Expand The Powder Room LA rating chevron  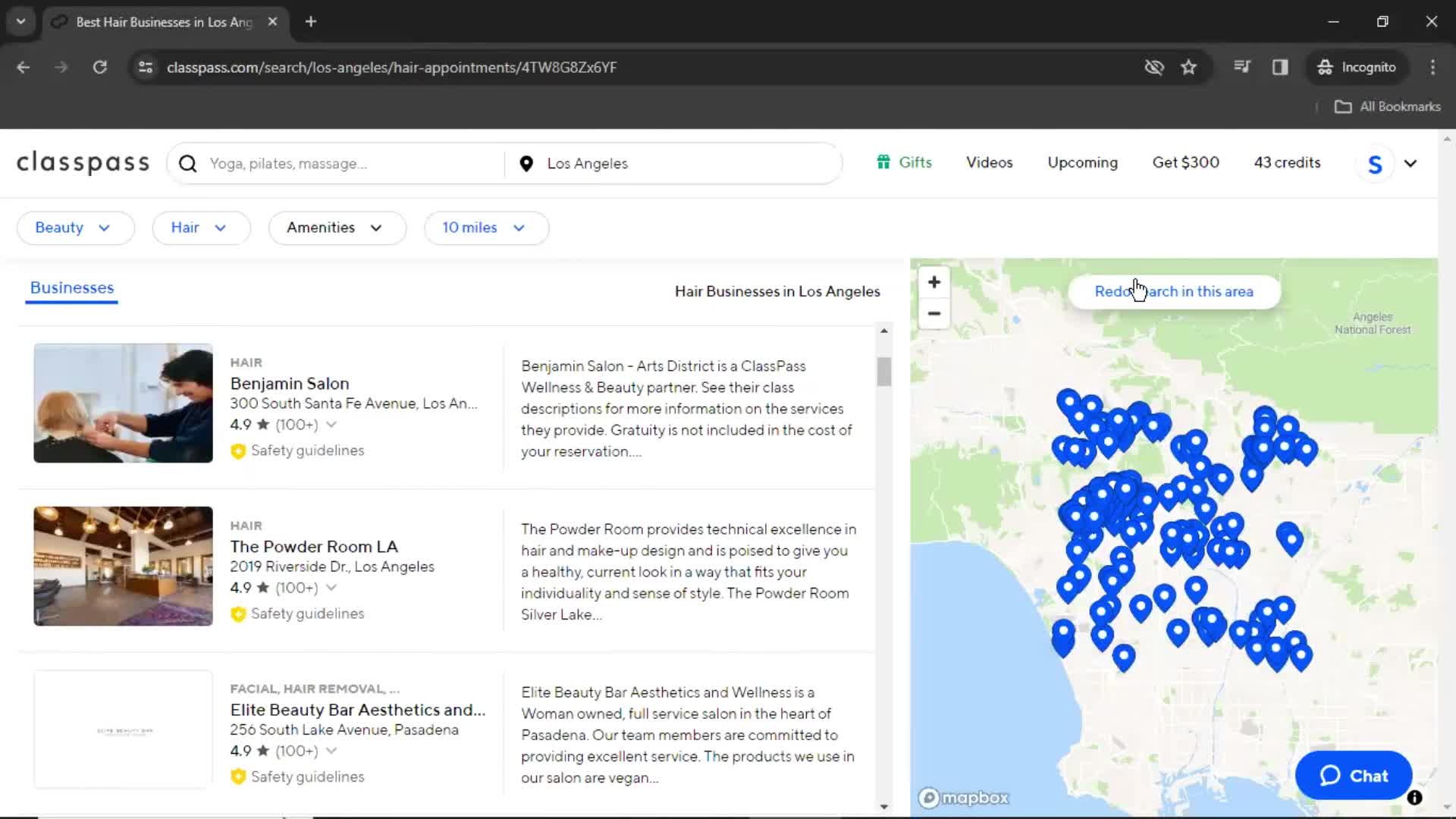point(331,588)
